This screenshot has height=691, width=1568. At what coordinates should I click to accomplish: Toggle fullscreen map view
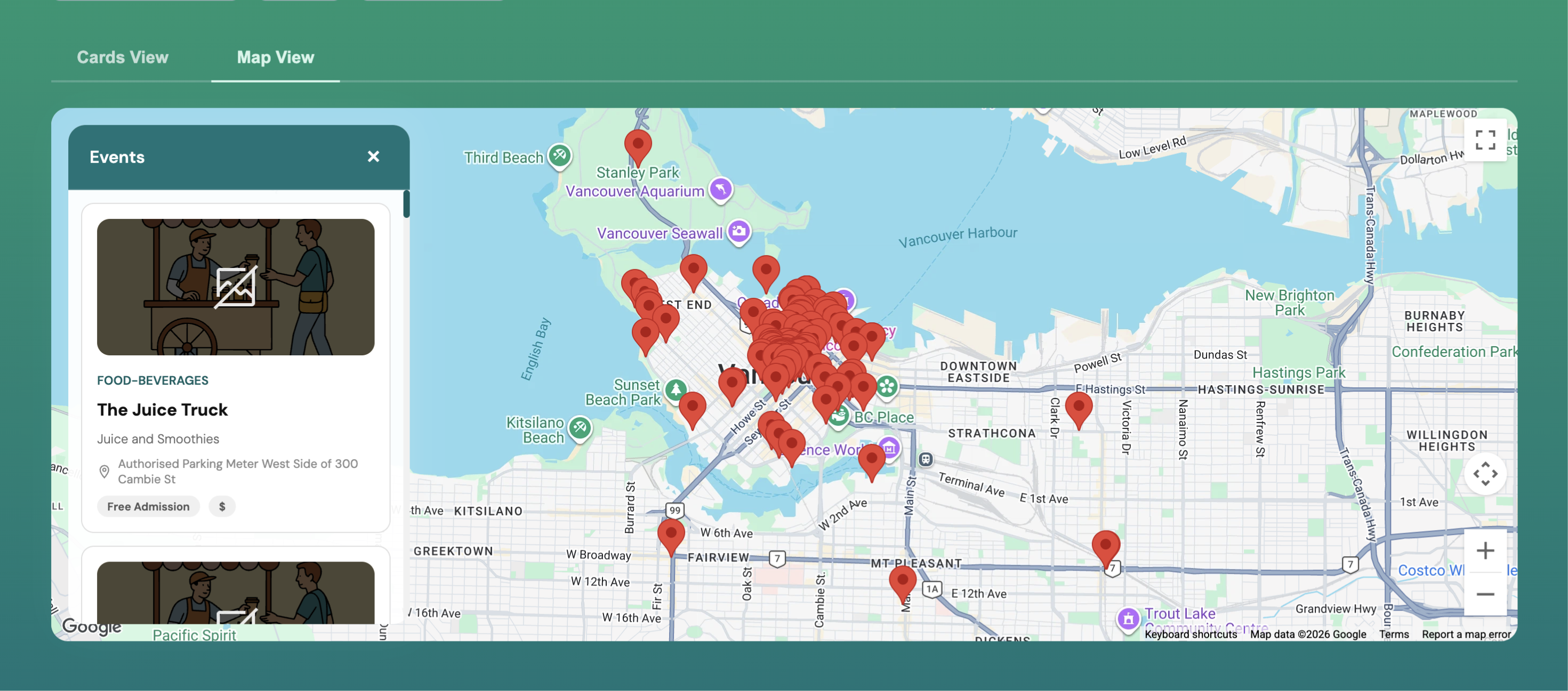point(1485,140)
